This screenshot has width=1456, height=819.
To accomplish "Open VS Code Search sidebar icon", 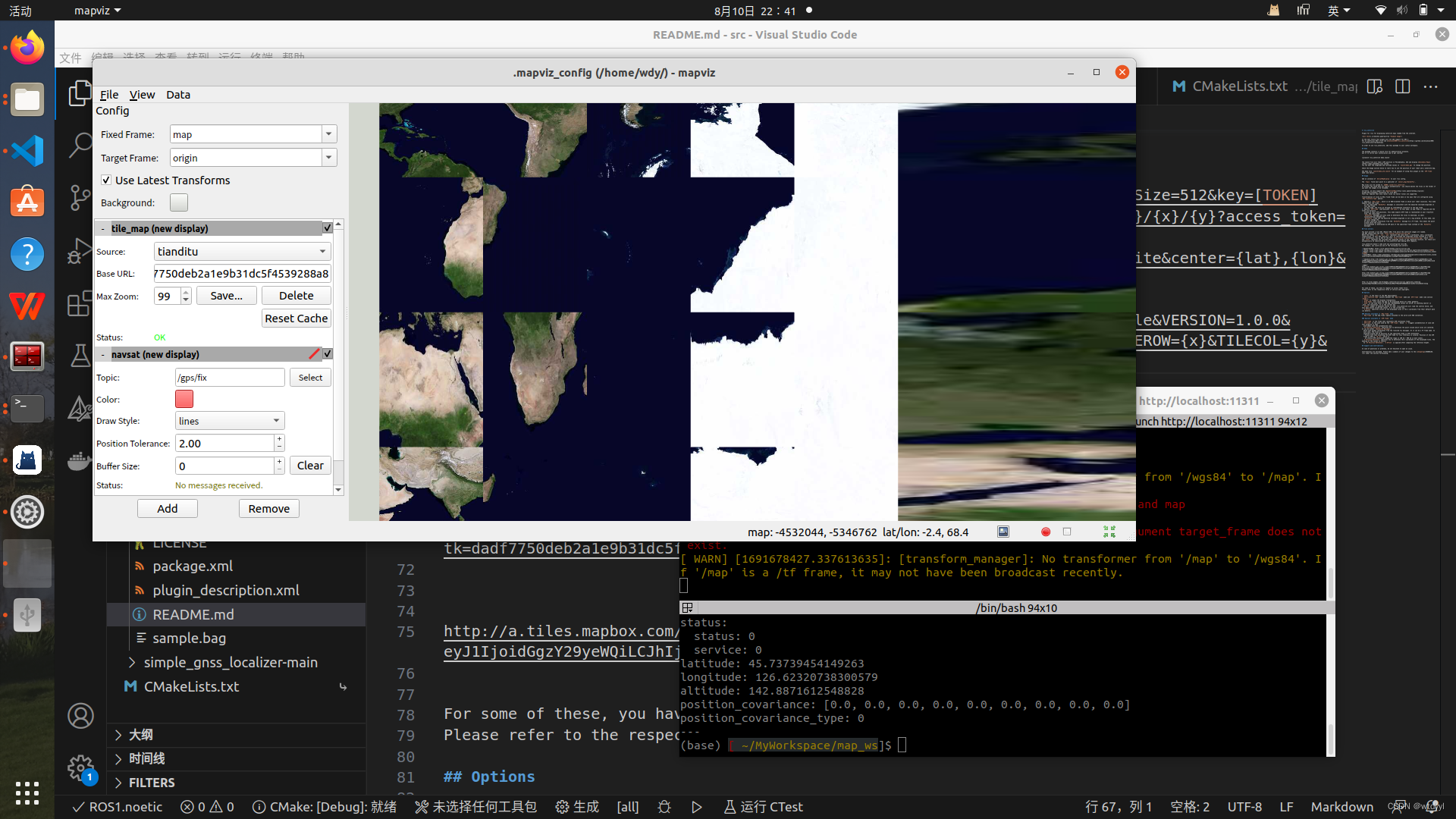I will click(80, 144).
